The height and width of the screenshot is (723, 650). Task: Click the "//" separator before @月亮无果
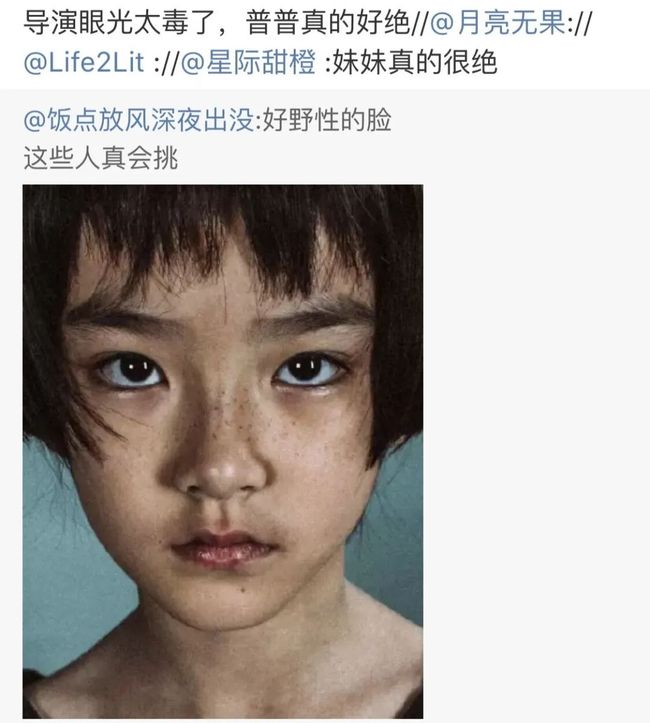tap(420, 23)
